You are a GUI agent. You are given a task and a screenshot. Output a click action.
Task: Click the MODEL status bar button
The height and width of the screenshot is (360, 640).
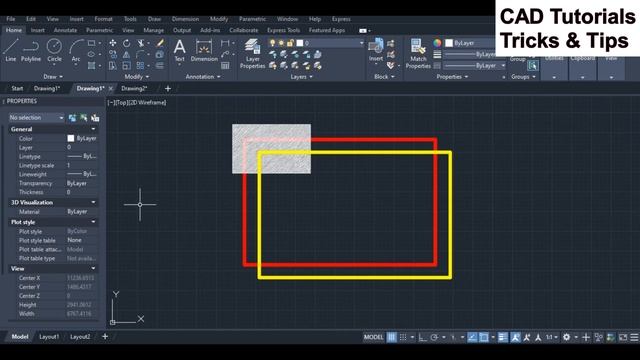tap(373, 337)
